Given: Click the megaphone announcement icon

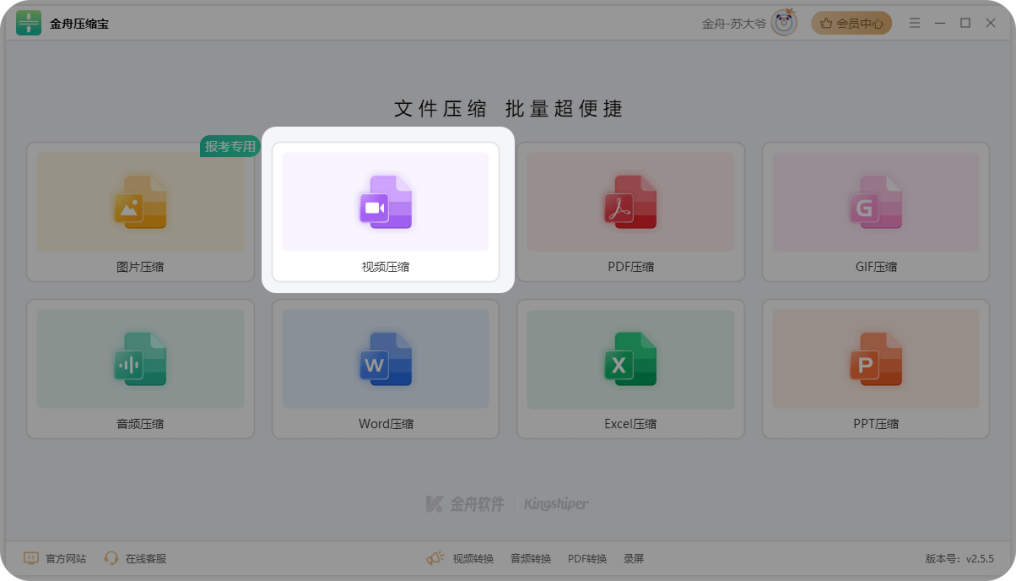Looking at the screenshot, I should (x=435, y=558).
